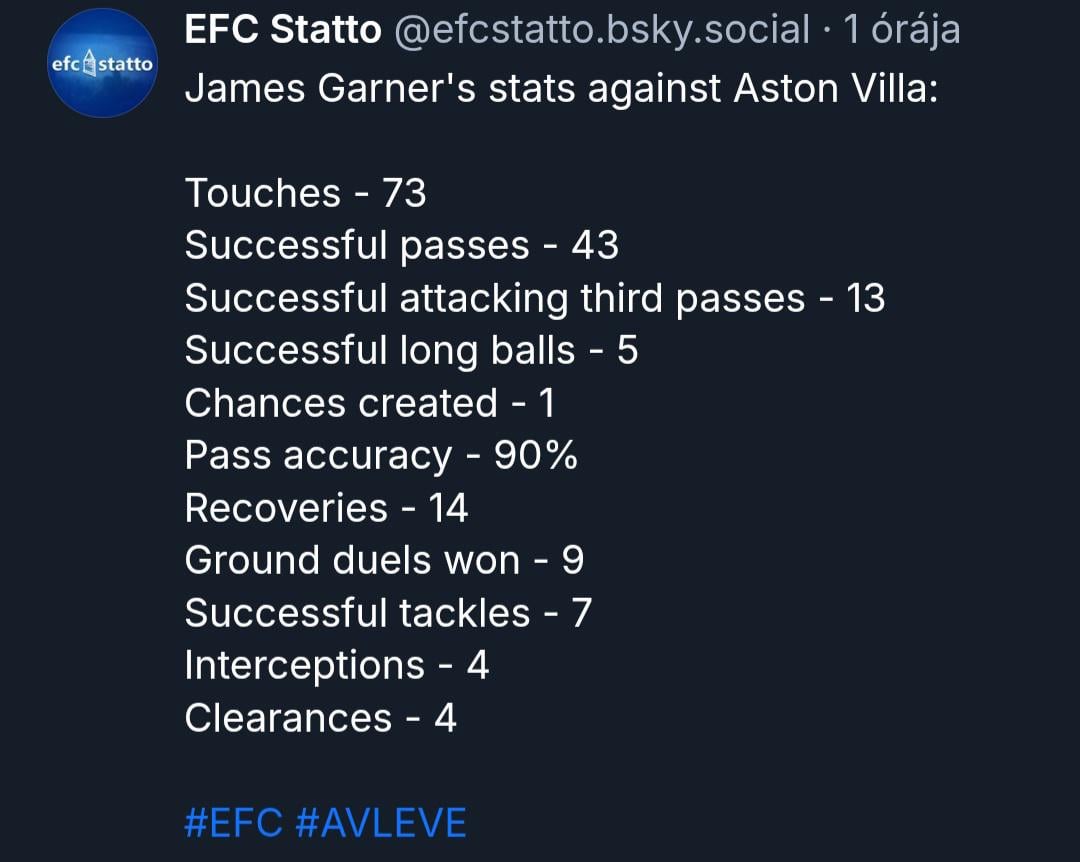
Task: Click the EFC Statto display name
Action: (283, 31)
